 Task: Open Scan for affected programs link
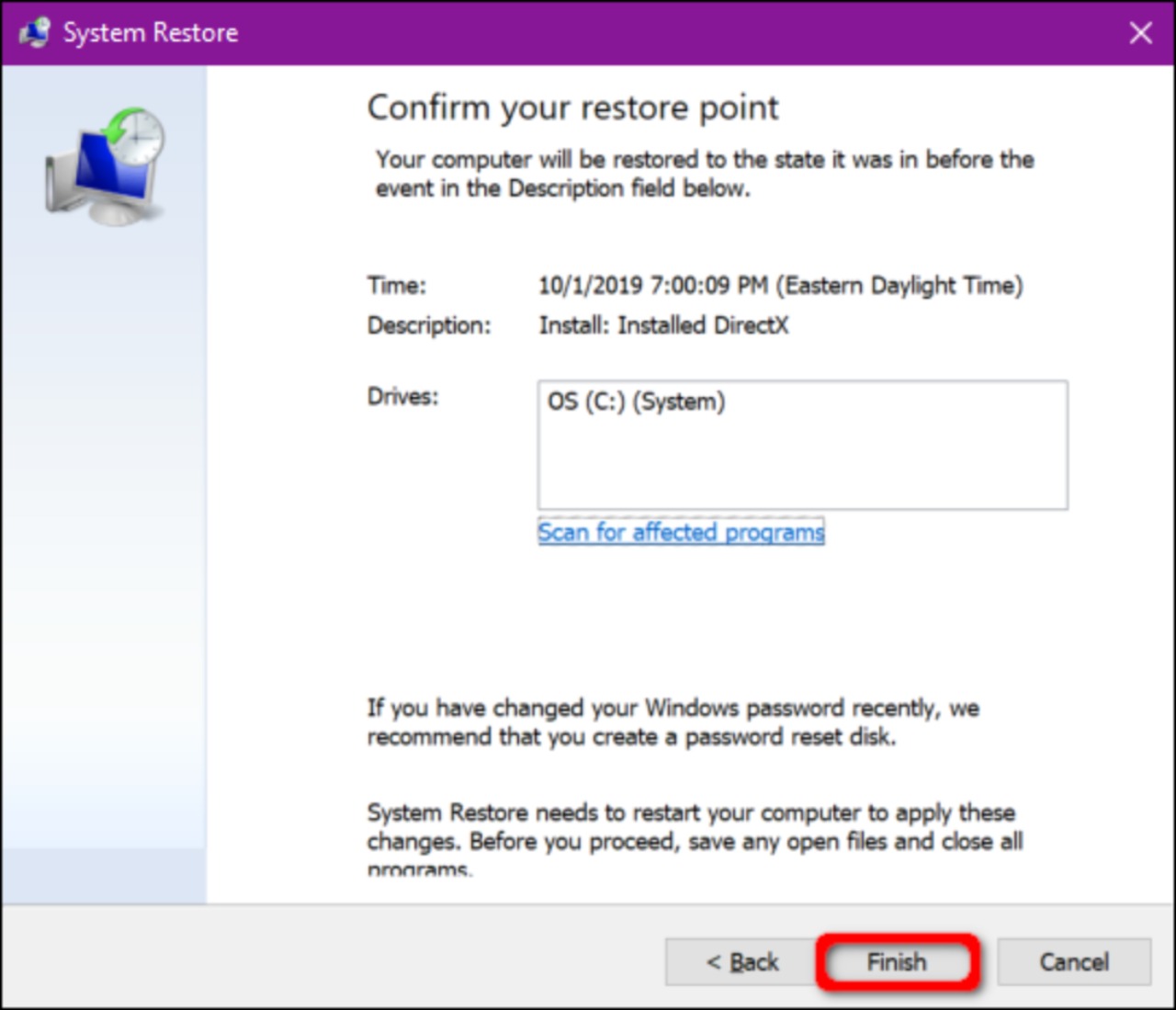click(681, 532)
